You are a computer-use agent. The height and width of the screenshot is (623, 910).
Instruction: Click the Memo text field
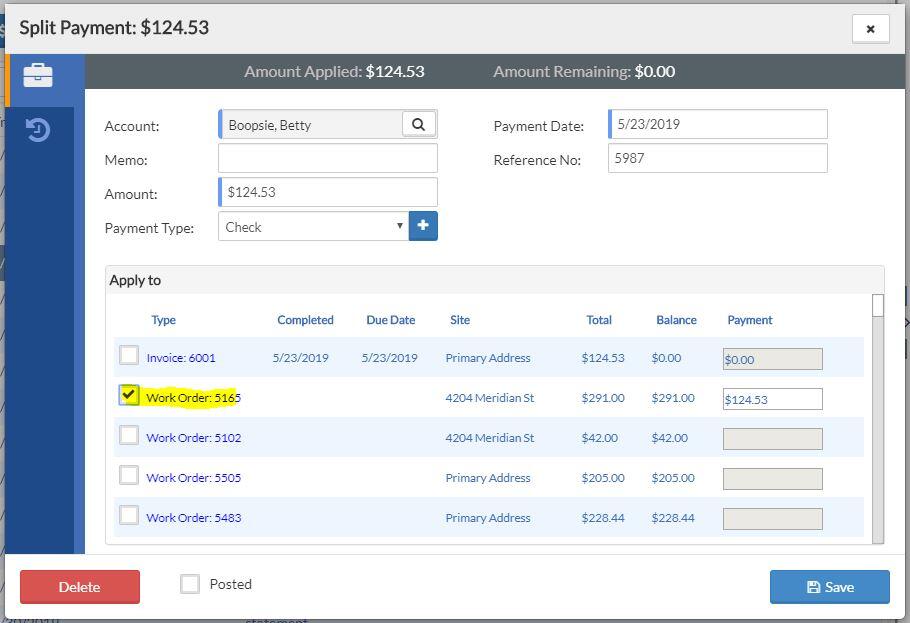328,159
